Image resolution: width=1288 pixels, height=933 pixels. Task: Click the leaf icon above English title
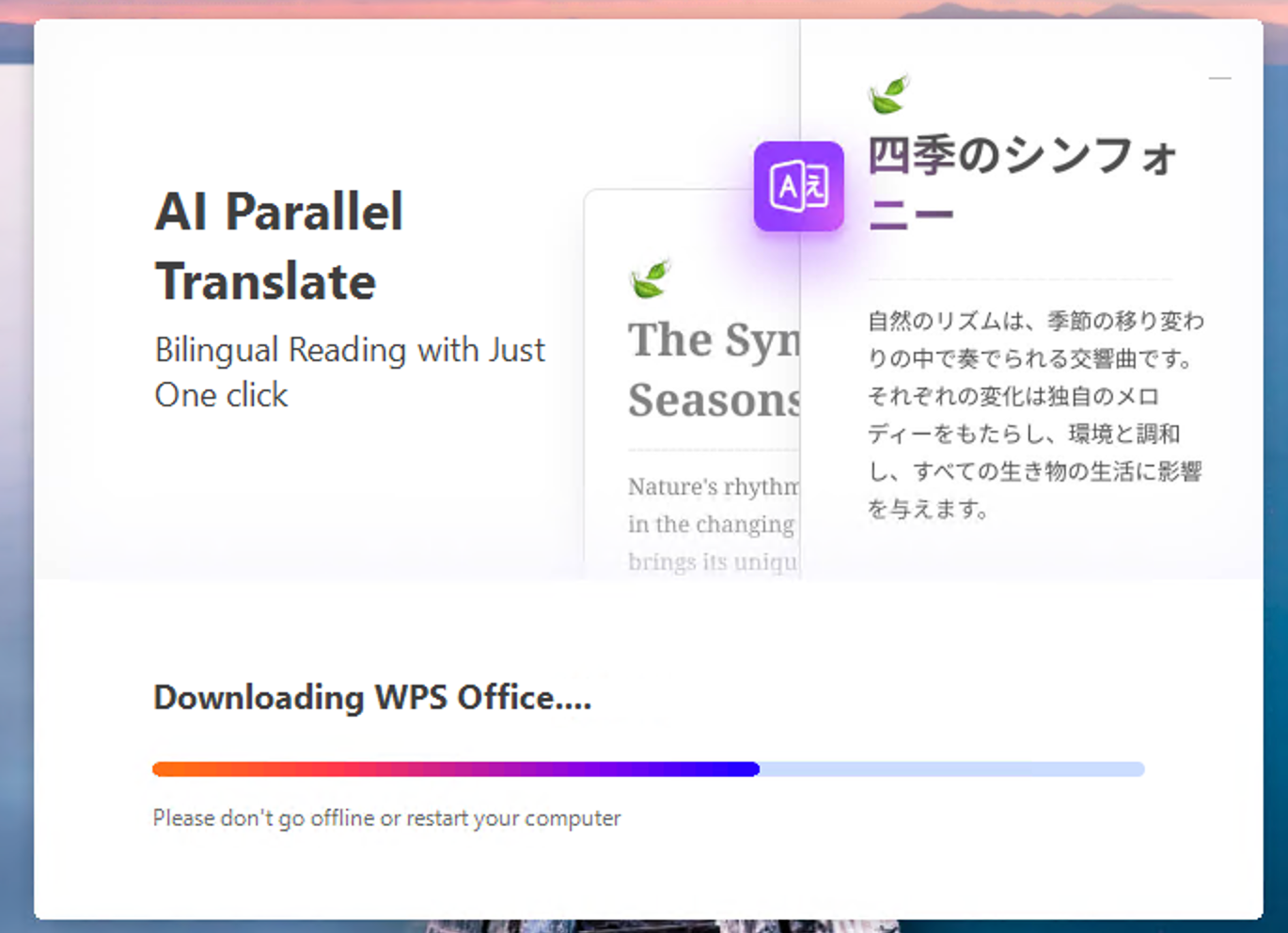pyautogui.click(x=650, y=278)
